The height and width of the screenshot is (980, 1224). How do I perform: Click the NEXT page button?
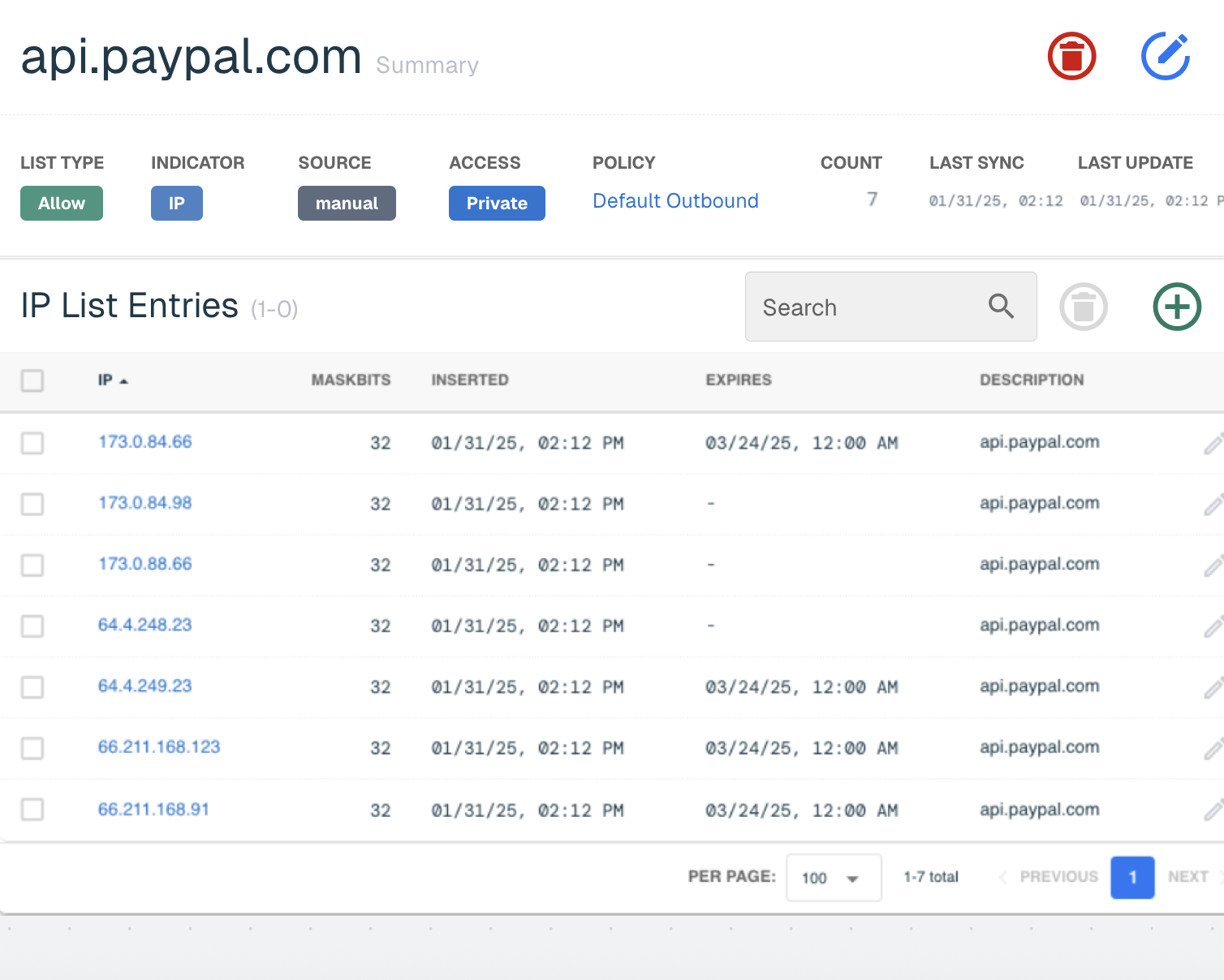click(1195, 877)
